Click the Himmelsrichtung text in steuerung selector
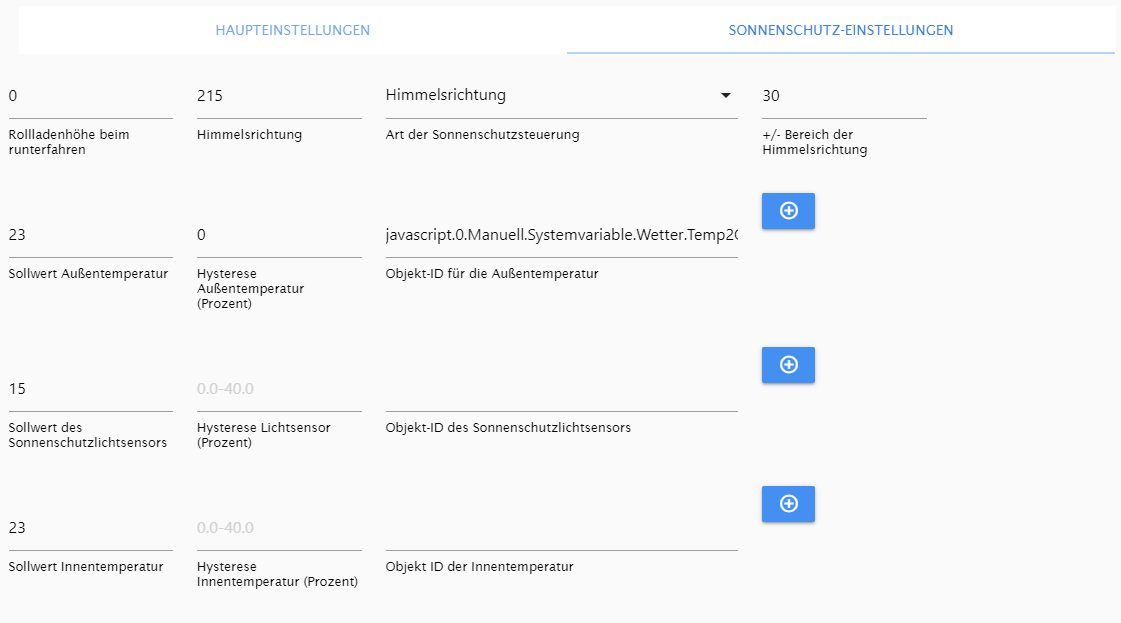The image size is (1121, 623). (x=445, y=95)
